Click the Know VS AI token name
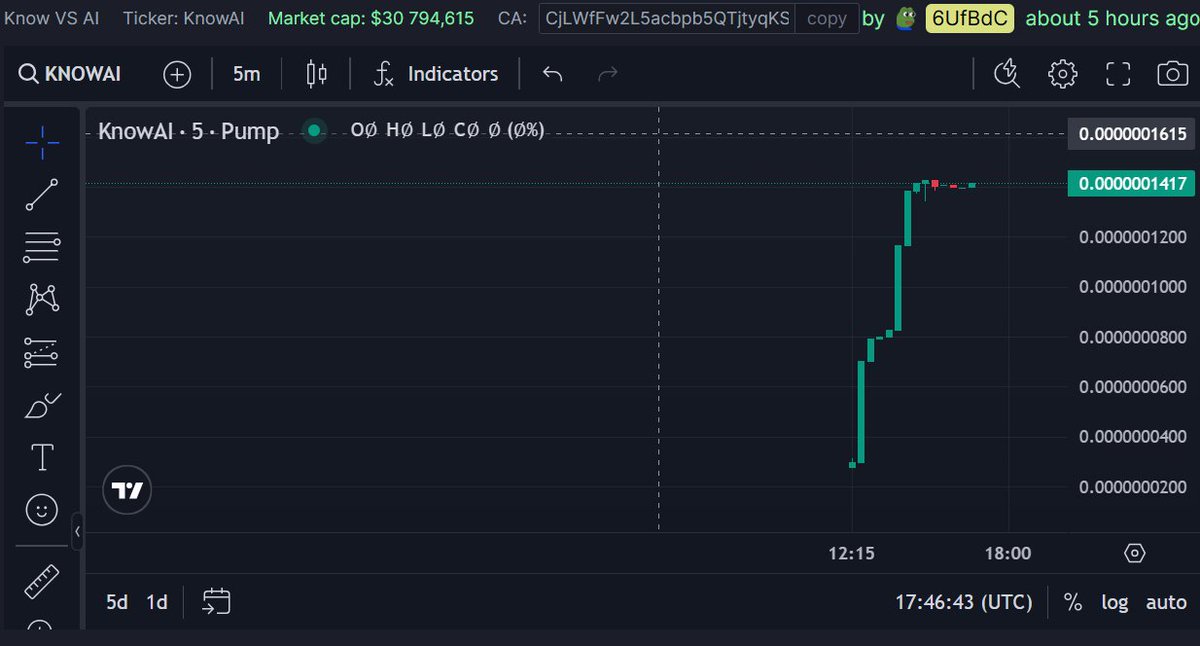Viewport: 1200px width, 646px height. point(54,18)
